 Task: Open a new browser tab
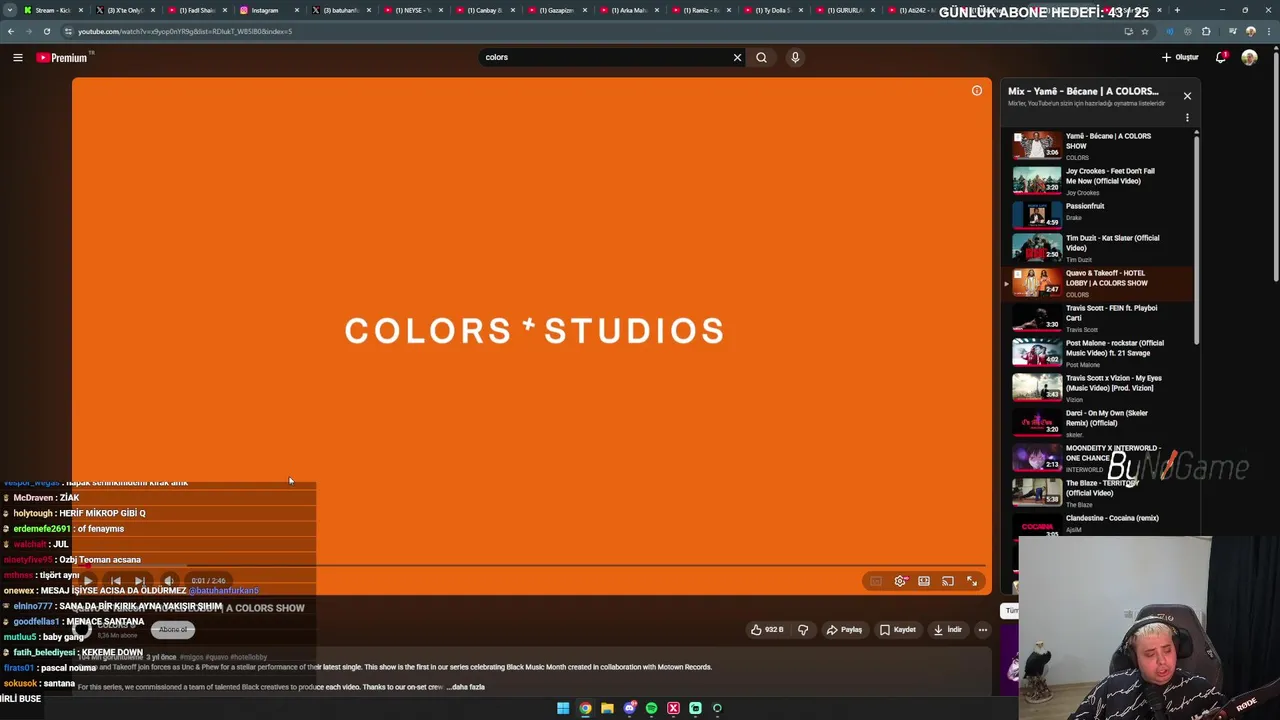[x=1177, y=10]
